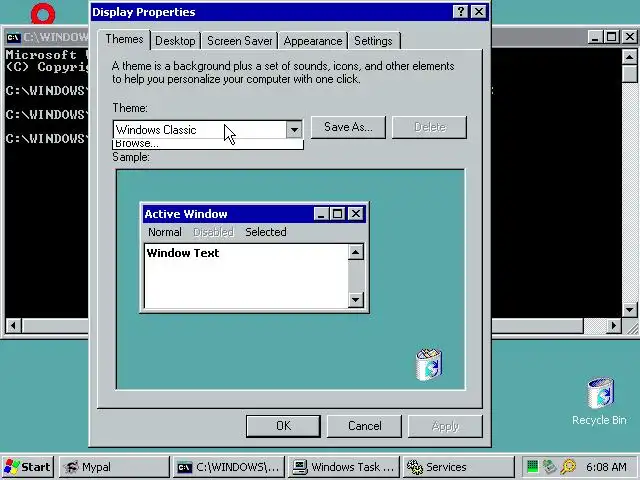
Task: Click the Display Properties help question button
Action: pyautogui.click(x=460, y=12)
